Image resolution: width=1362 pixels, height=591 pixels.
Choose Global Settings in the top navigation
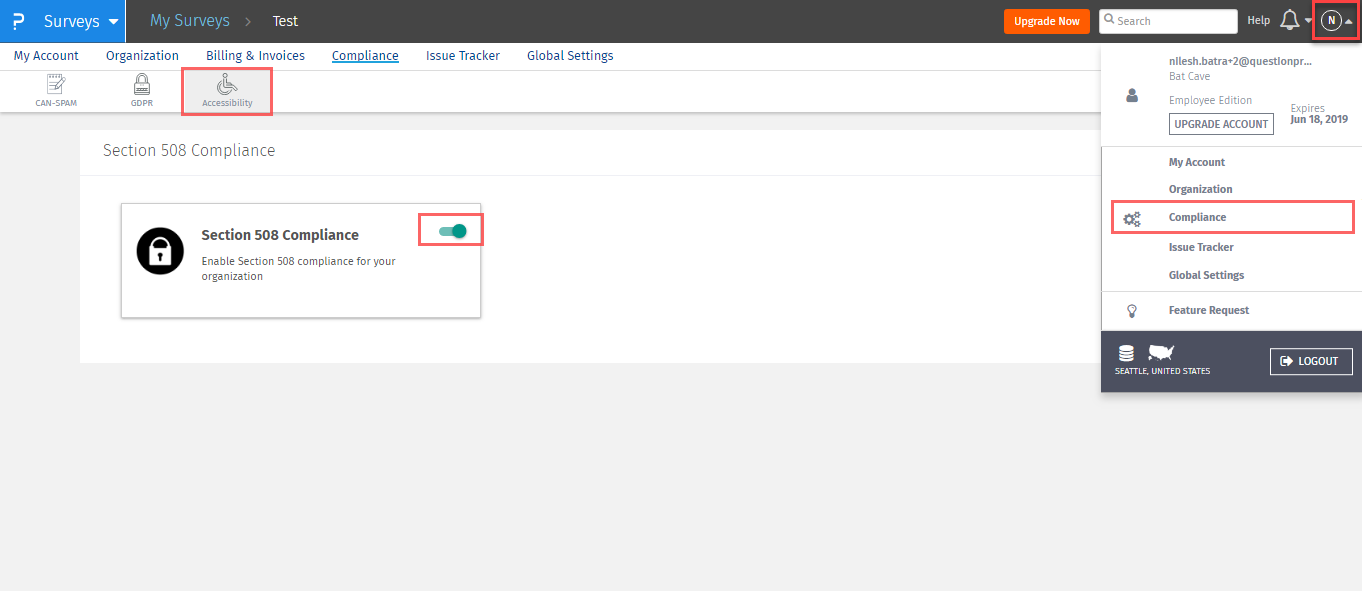(570, 56)
